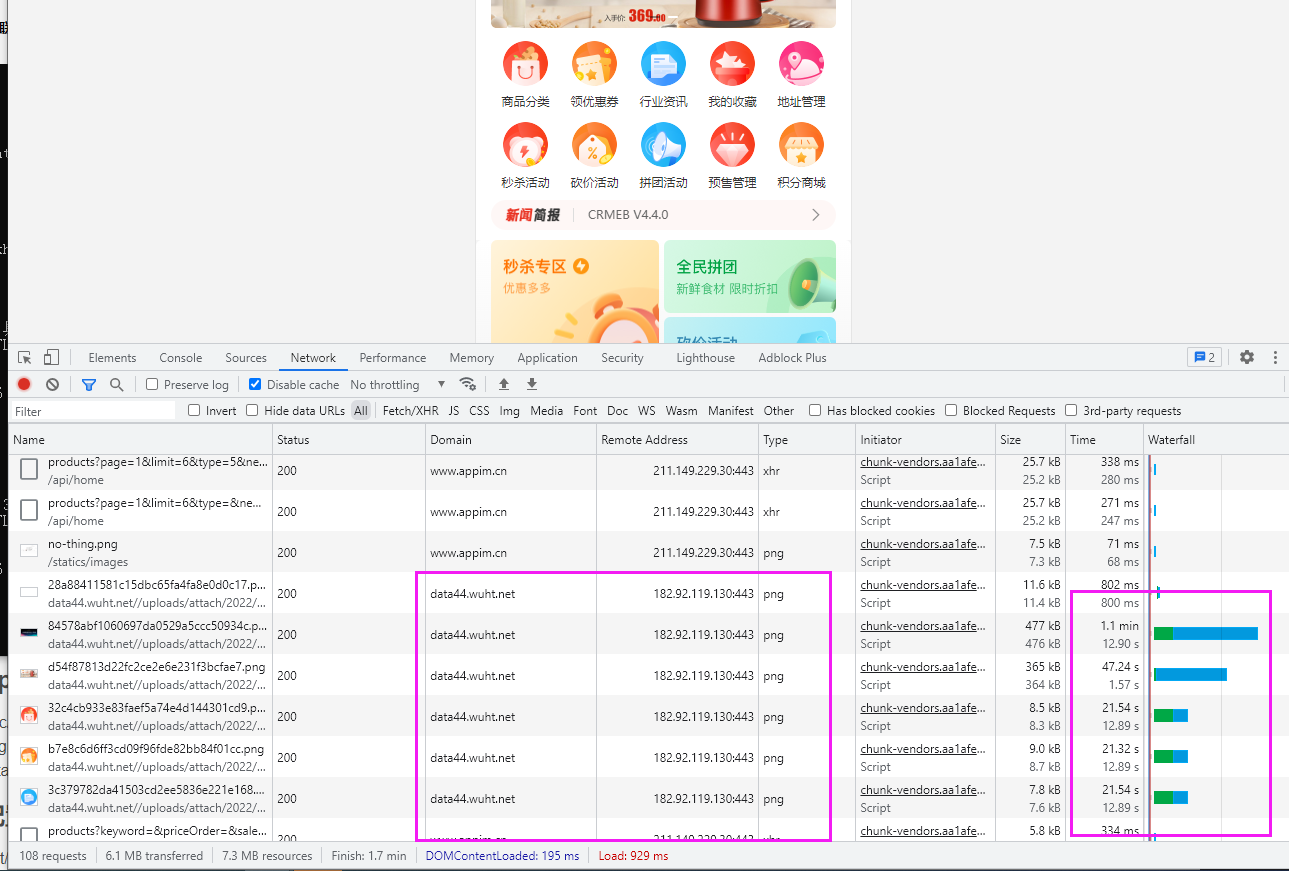Toggle the network filter funnel icon
This screenshot has width=1289, height=871.
89,384
